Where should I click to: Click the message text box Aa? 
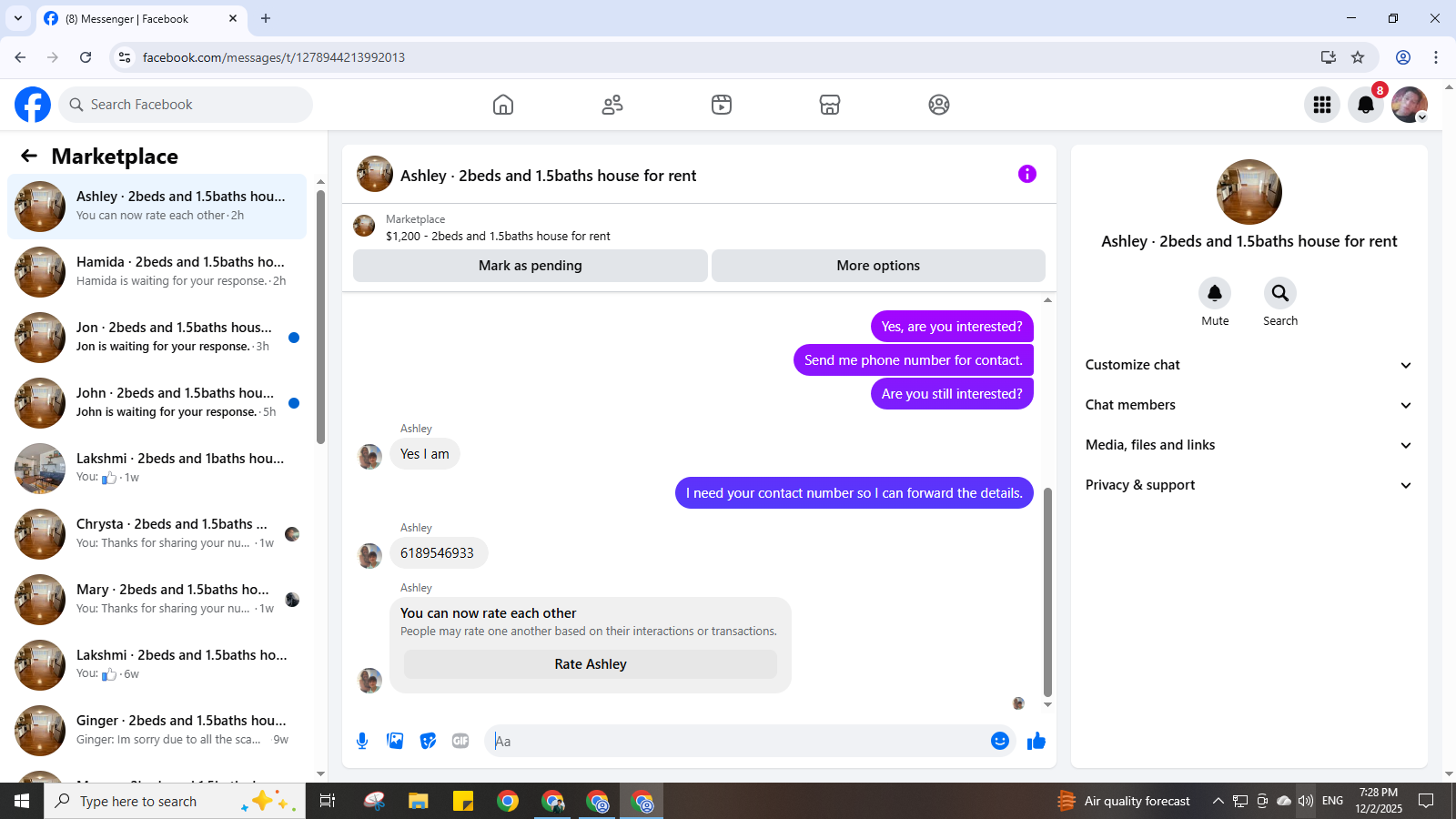(737, 741)
